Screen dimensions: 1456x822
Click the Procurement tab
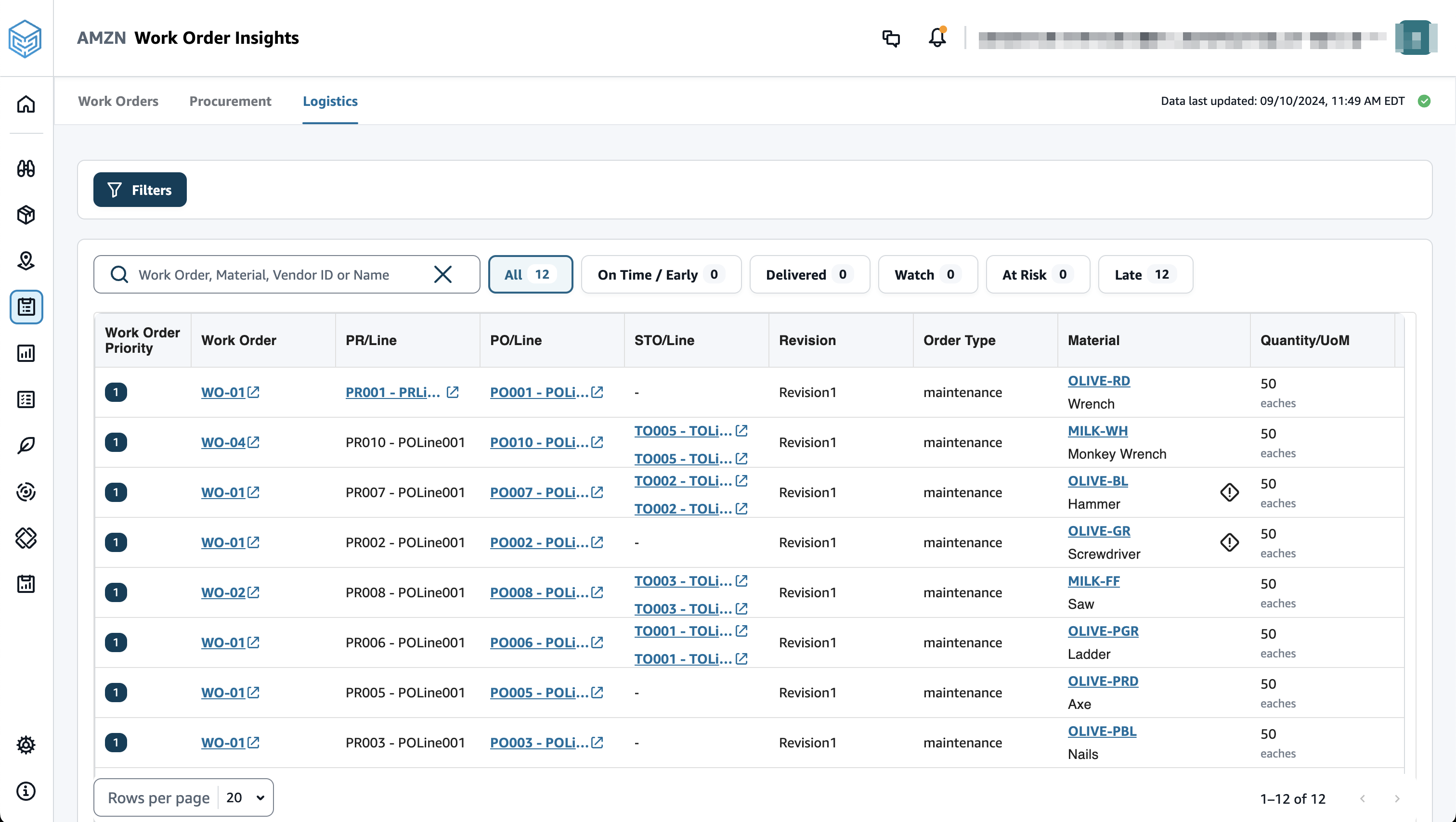(x=231, y=101)
